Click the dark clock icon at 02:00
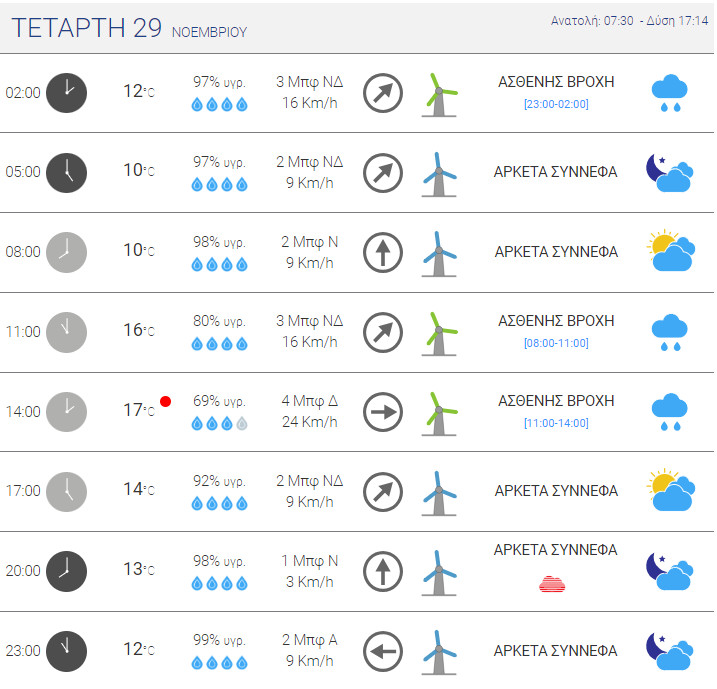 [67, 92]
